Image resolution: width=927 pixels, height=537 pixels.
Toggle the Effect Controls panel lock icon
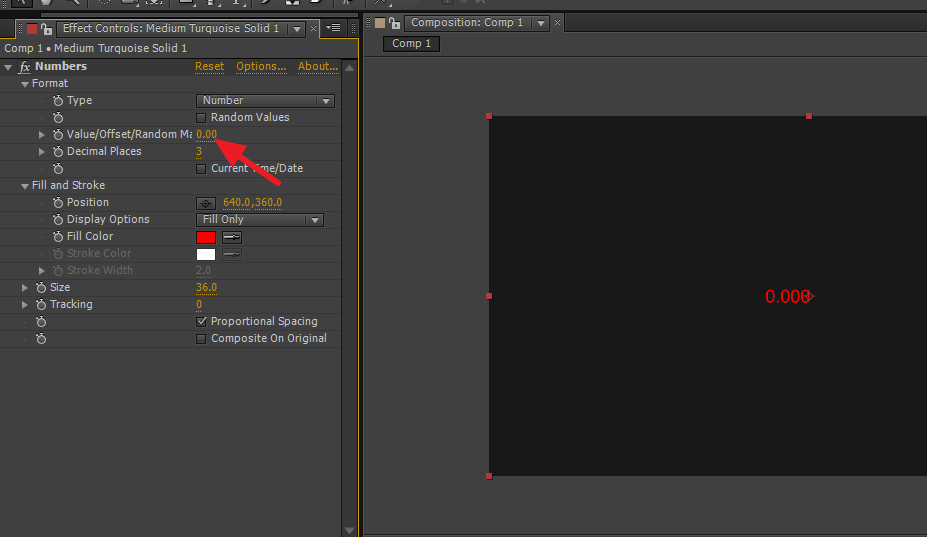tap(47, 29)
